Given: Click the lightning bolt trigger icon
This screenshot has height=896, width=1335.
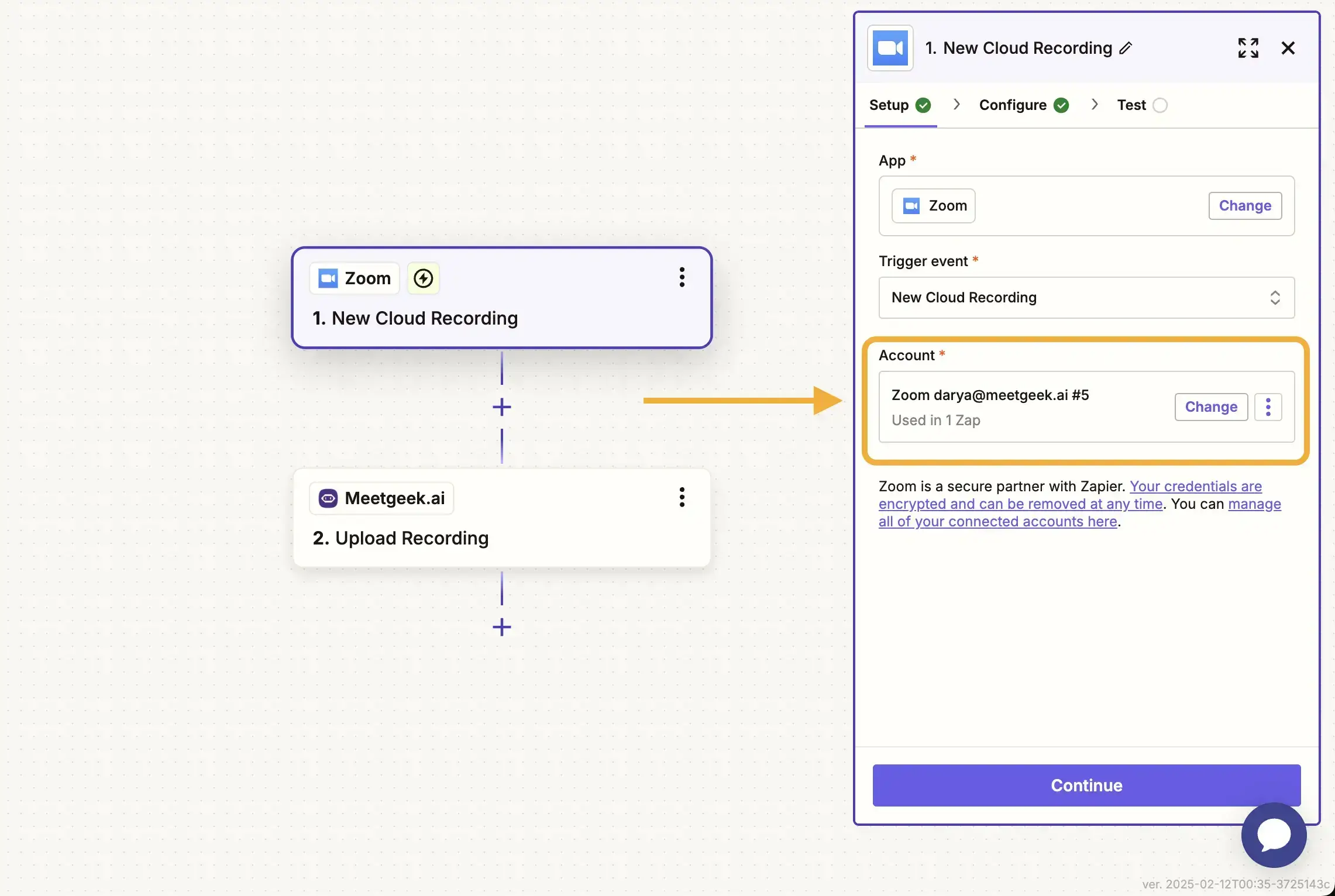Looking at the screenshot, I should tap(423, 278).
